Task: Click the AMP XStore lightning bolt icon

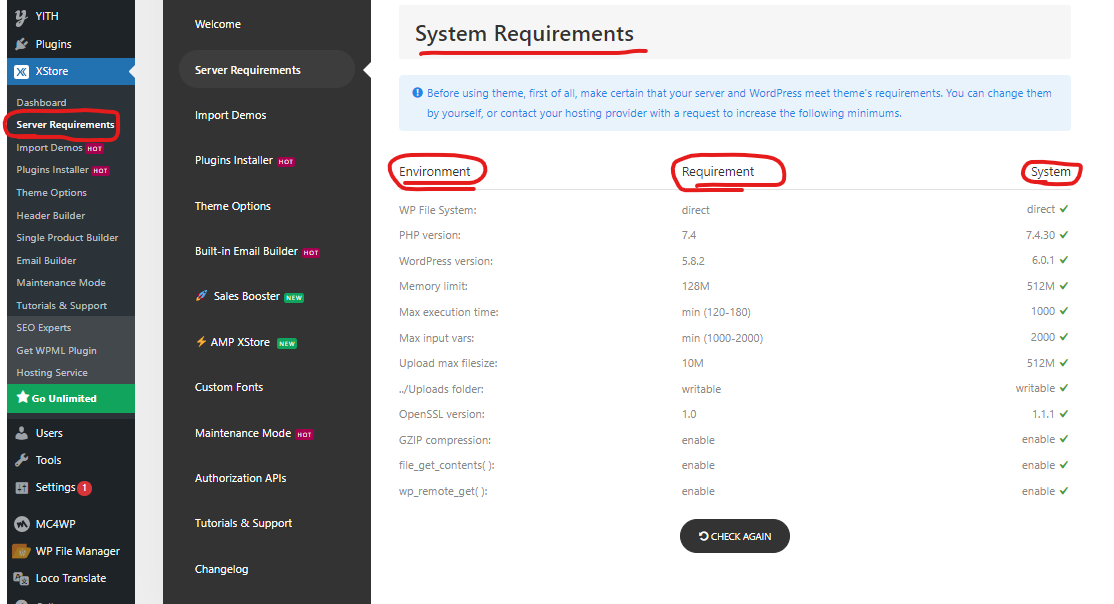Action: click(201, 342)
